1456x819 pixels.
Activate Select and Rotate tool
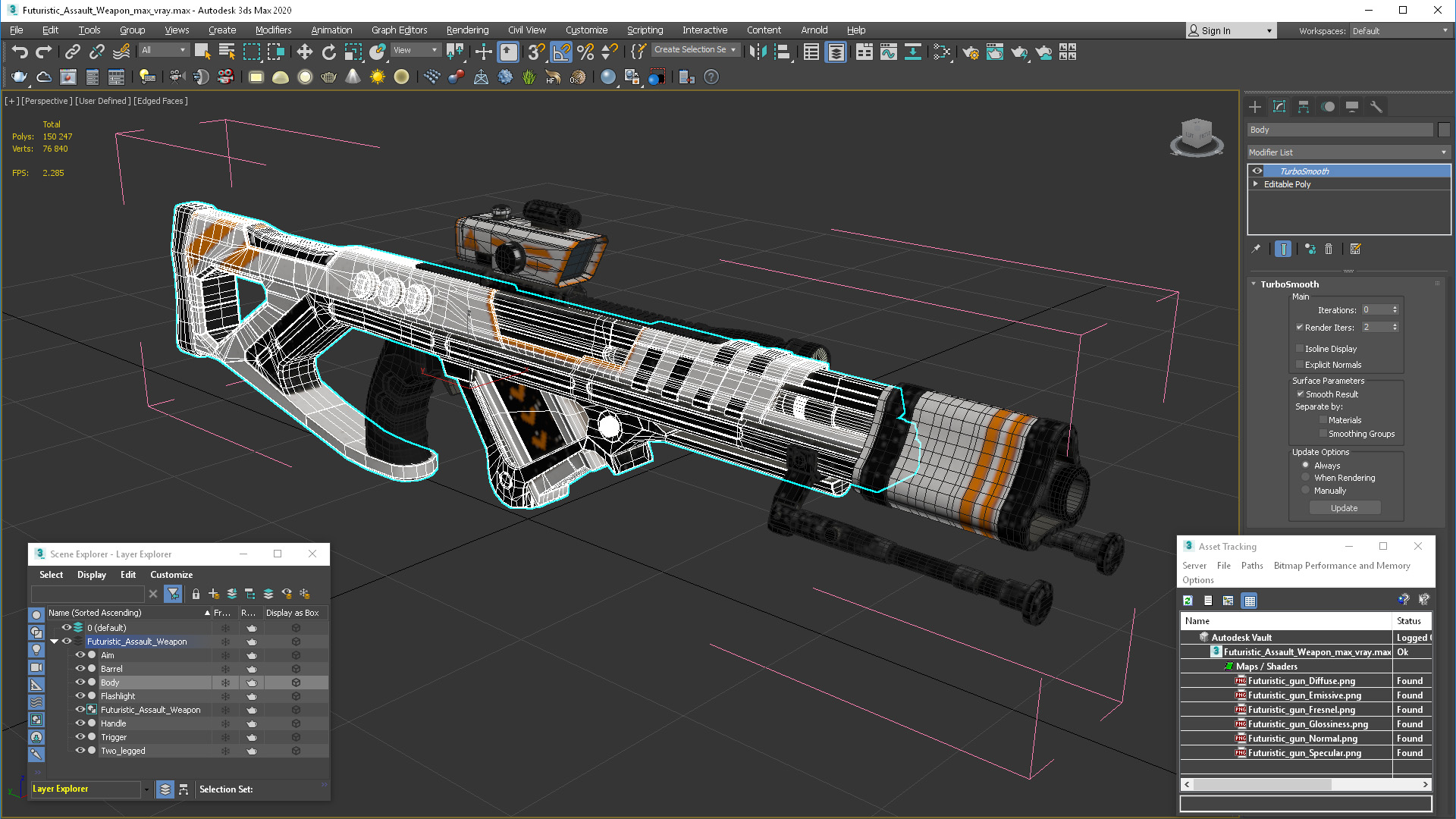pyautogui.click(x=328, y=52)
